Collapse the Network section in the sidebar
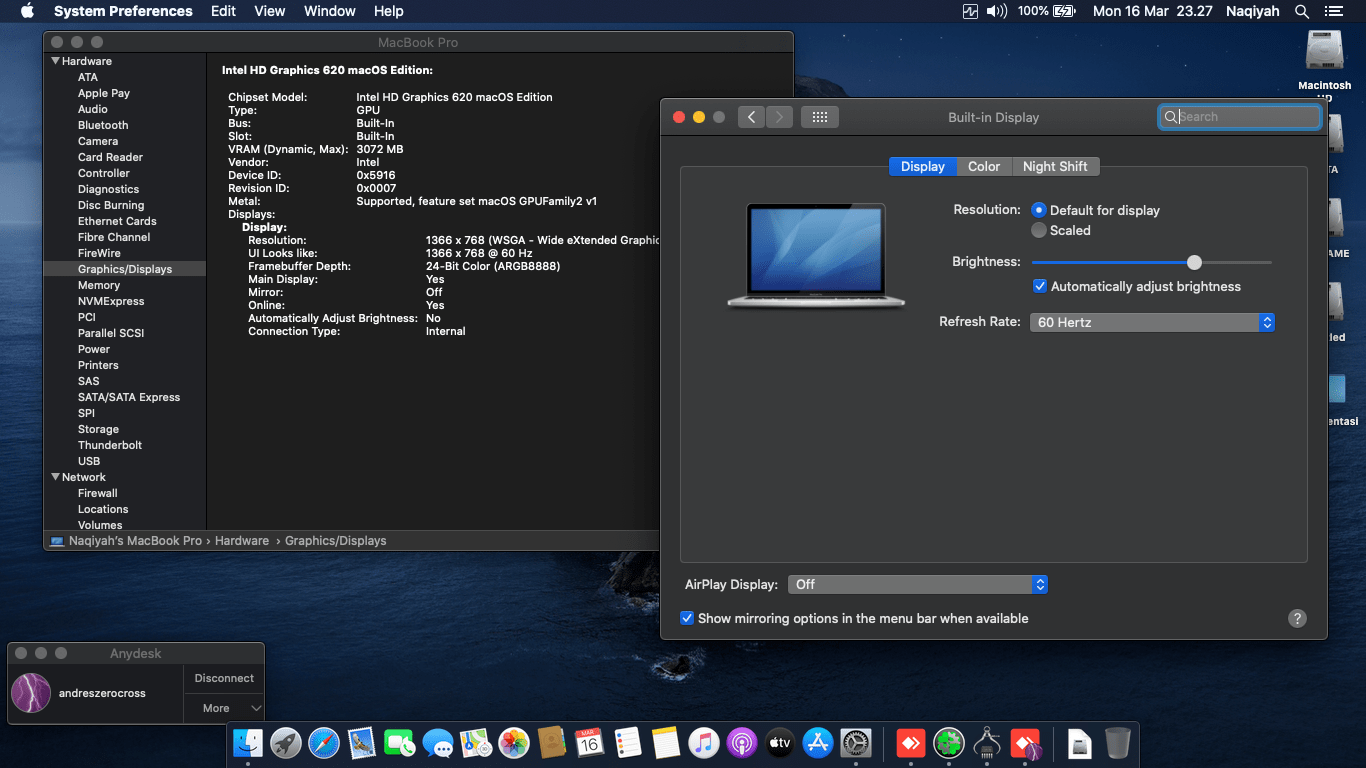This screenshot has height=768, width=1366. (x=55, y=477)
